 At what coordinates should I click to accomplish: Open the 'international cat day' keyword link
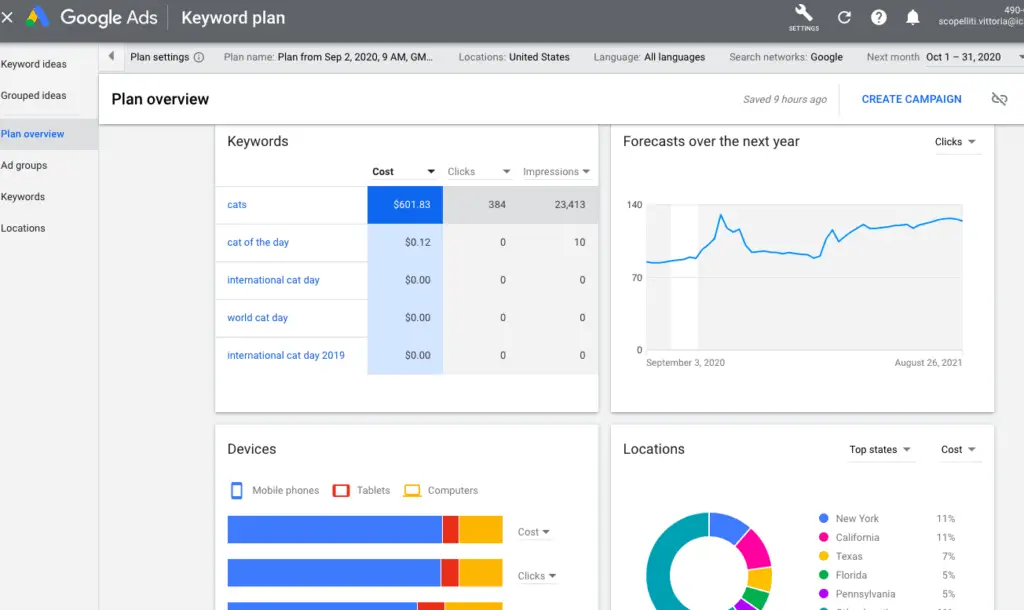pyautogui.click(x=273, y=280)
